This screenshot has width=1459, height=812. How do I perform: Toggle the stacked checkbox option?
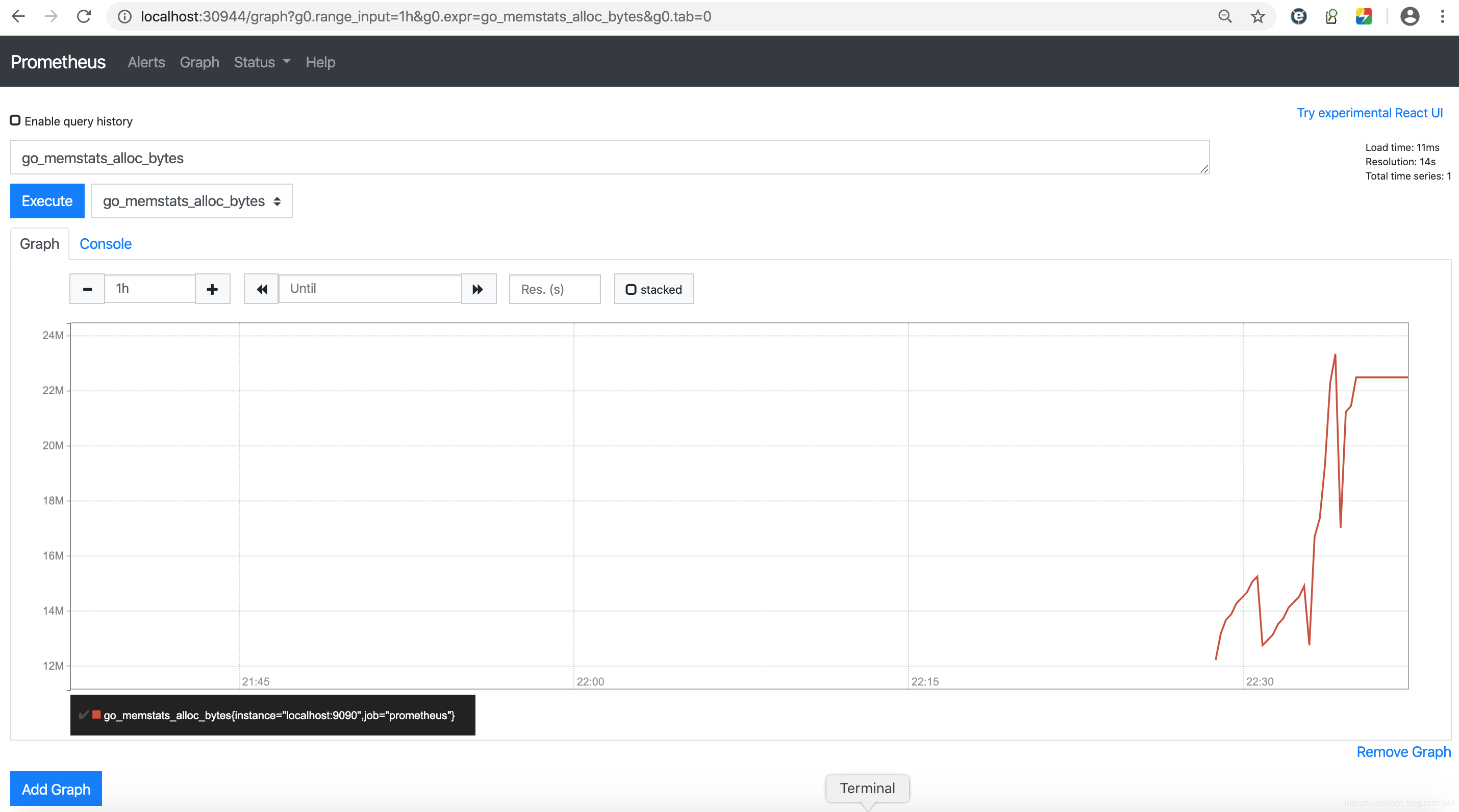tap(630, 289)
